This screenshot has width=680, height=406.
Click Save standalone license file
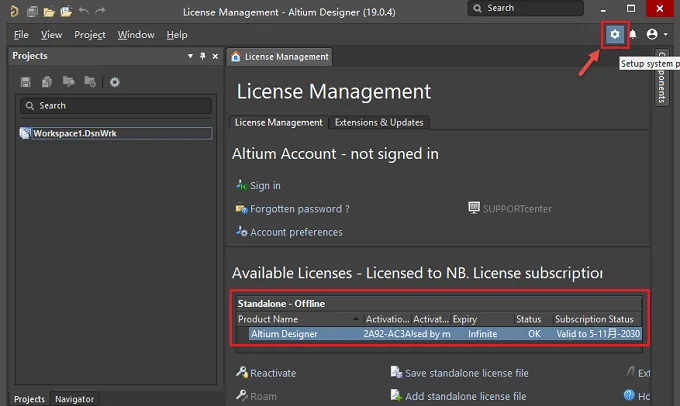[x=467, y=373]
